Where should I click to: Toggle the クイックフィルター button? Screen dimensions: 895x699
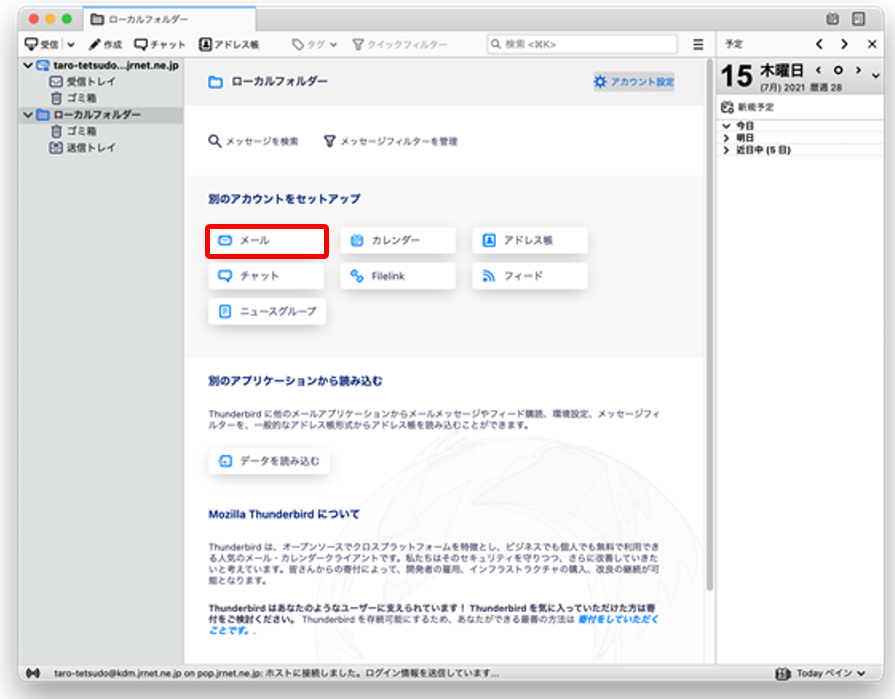(400, 44)
